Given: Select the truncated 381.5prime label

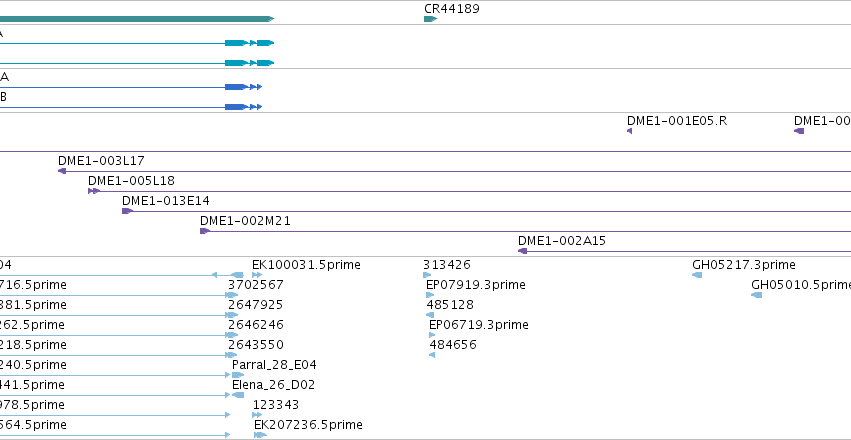Looking at the screenshot, I should coord(33,304).
